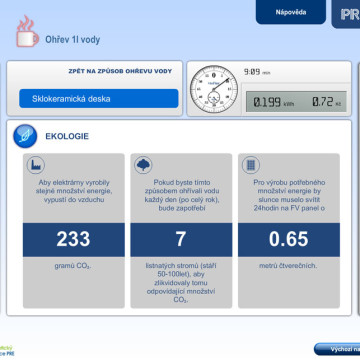Click the 0.65 square meters value box
The image size is (360, 360).
click(x=289, y=240)
